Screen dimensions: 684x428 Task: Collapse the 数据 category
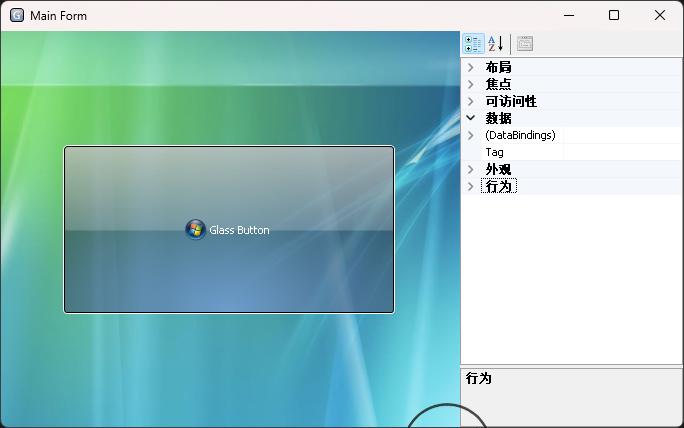(x=471, y=118)
